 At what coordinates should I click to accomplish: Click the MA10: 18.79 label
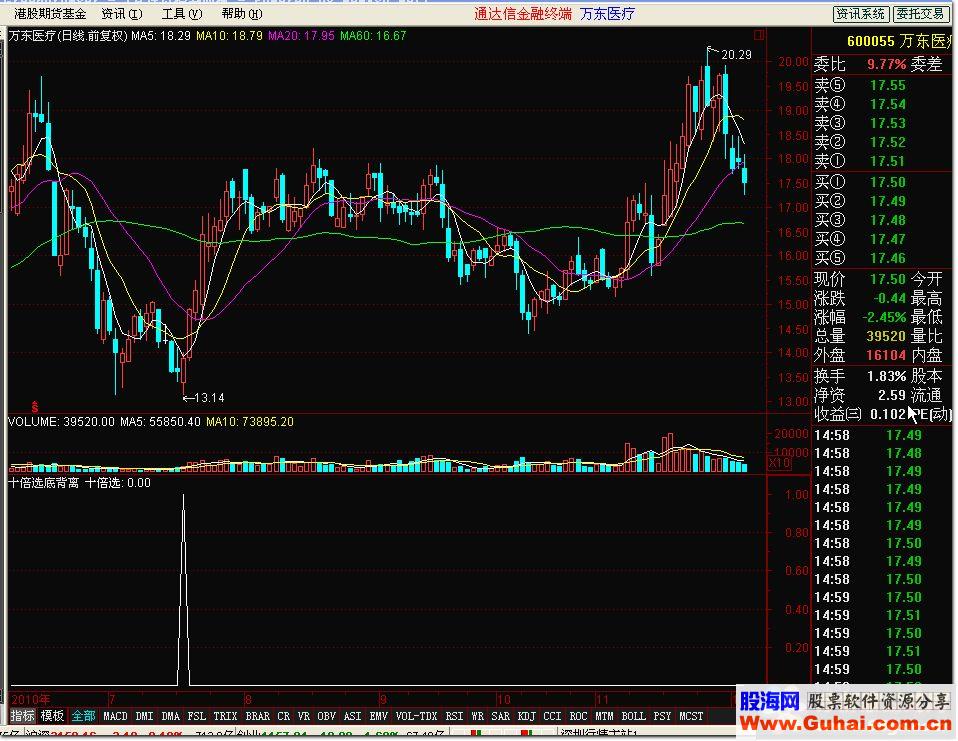(x=229, y=35)
